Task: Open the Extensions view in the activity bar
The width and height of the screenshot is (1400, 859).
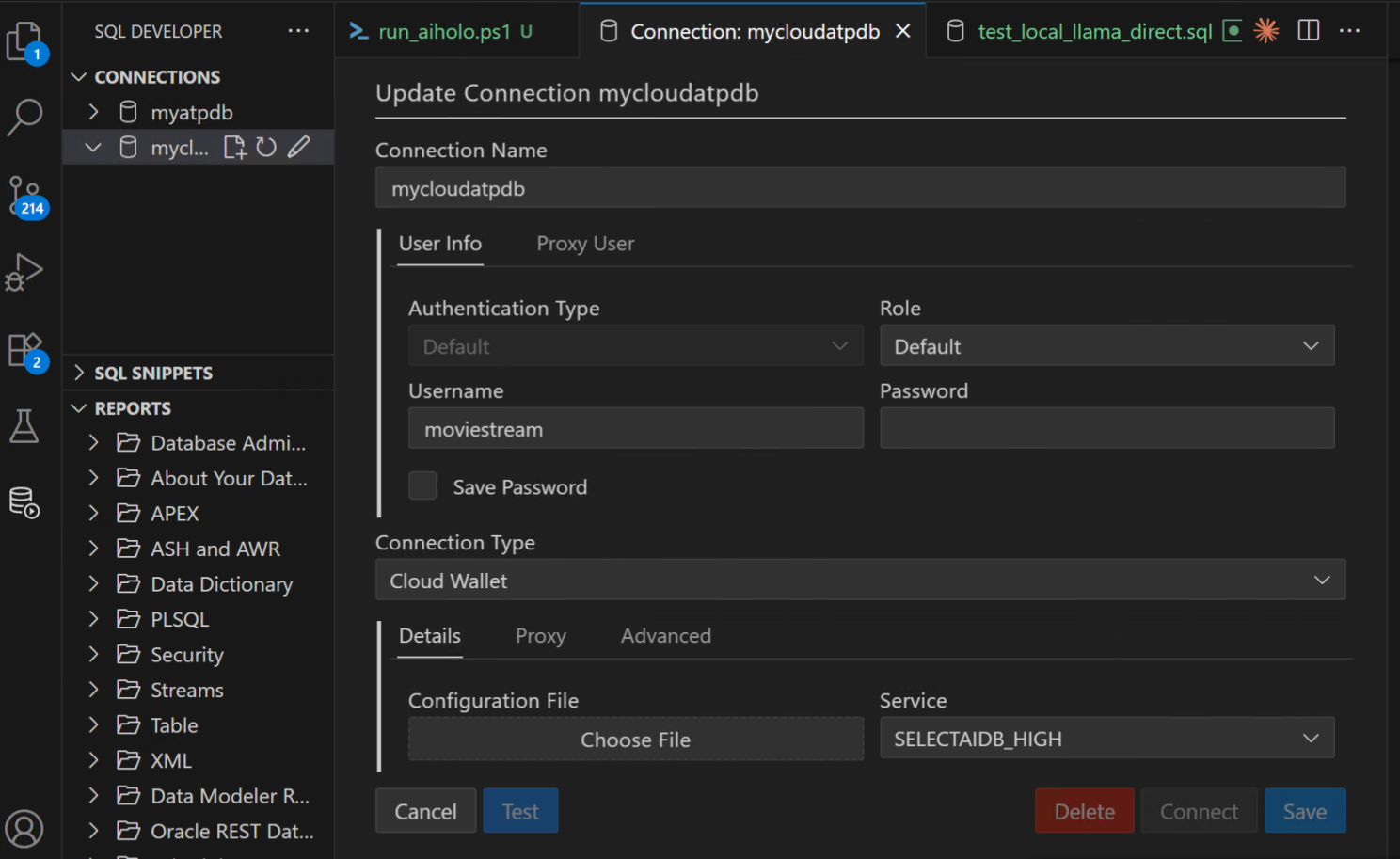Action: [25, 349]
